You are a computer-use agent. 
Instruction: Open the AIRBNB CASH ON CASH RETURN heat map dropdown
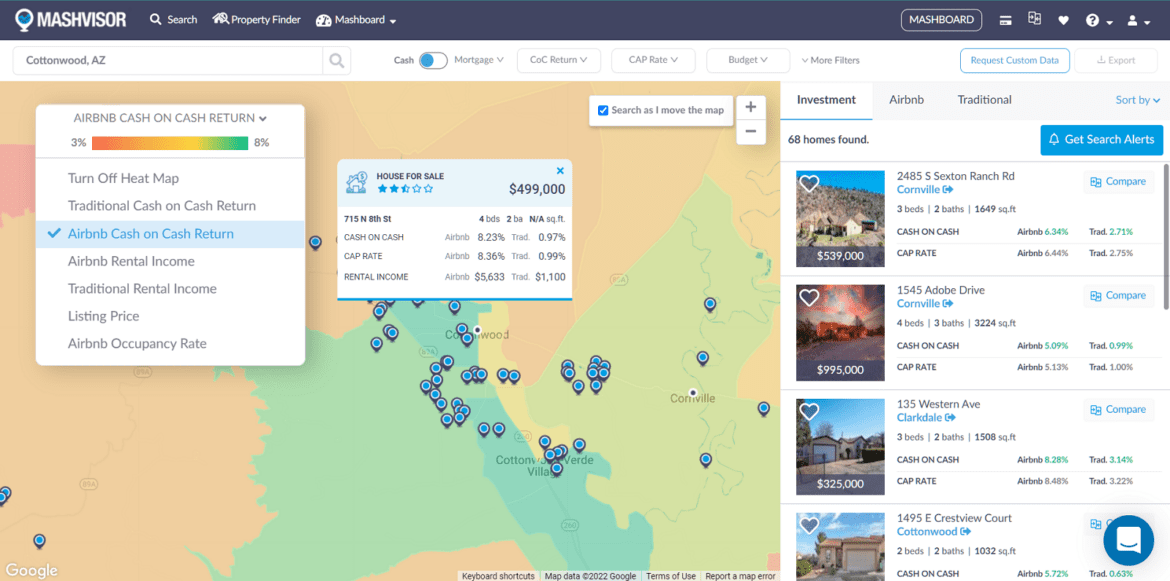click(x=169, y=117)
